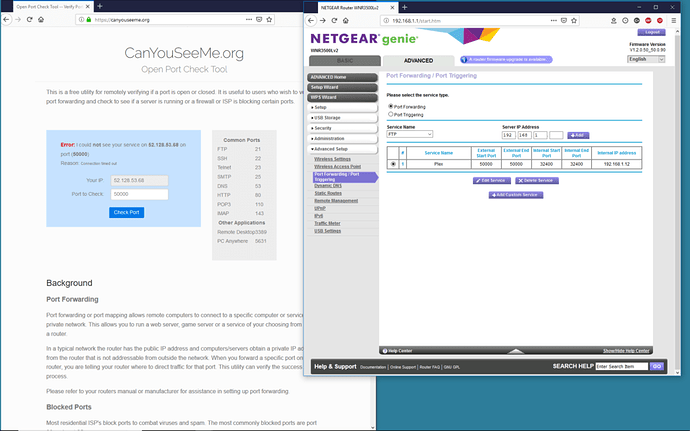Open page actions menu in canyouseeme.org address bar

249,19
